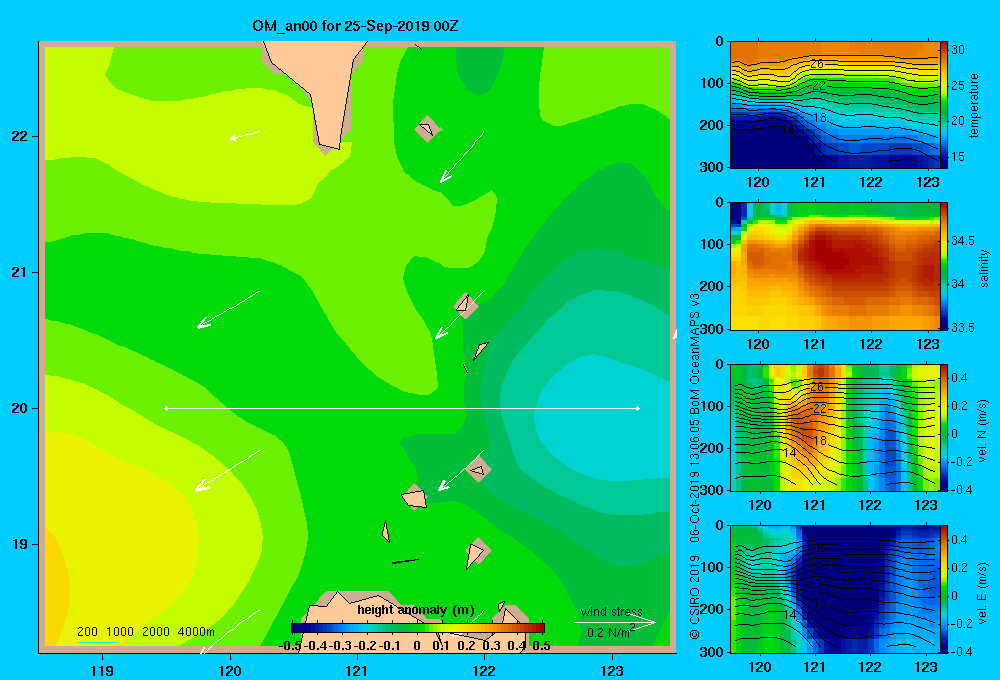Click the CSIRO BoM OceanMAPS copyright text
The width and height of the screenshot is (1000, 680).
tap(695, 466)
